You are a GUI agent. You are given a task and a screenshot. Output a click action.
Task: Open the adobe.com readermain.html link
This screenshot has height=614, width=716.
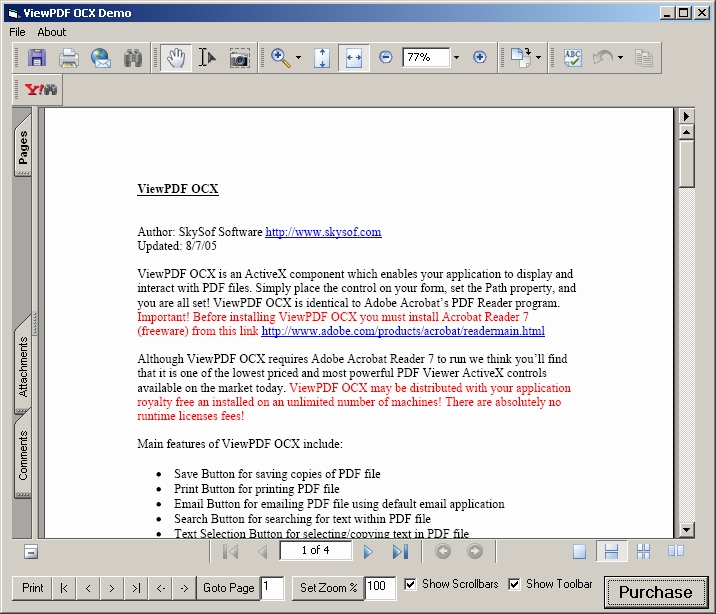click(x=403, y=331)
